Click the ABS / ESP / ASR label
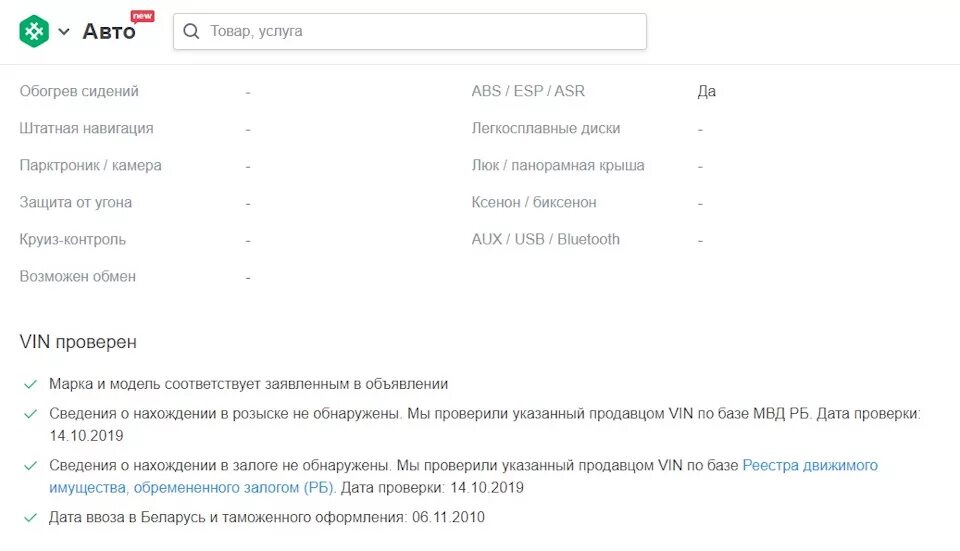 coord(528,91)
